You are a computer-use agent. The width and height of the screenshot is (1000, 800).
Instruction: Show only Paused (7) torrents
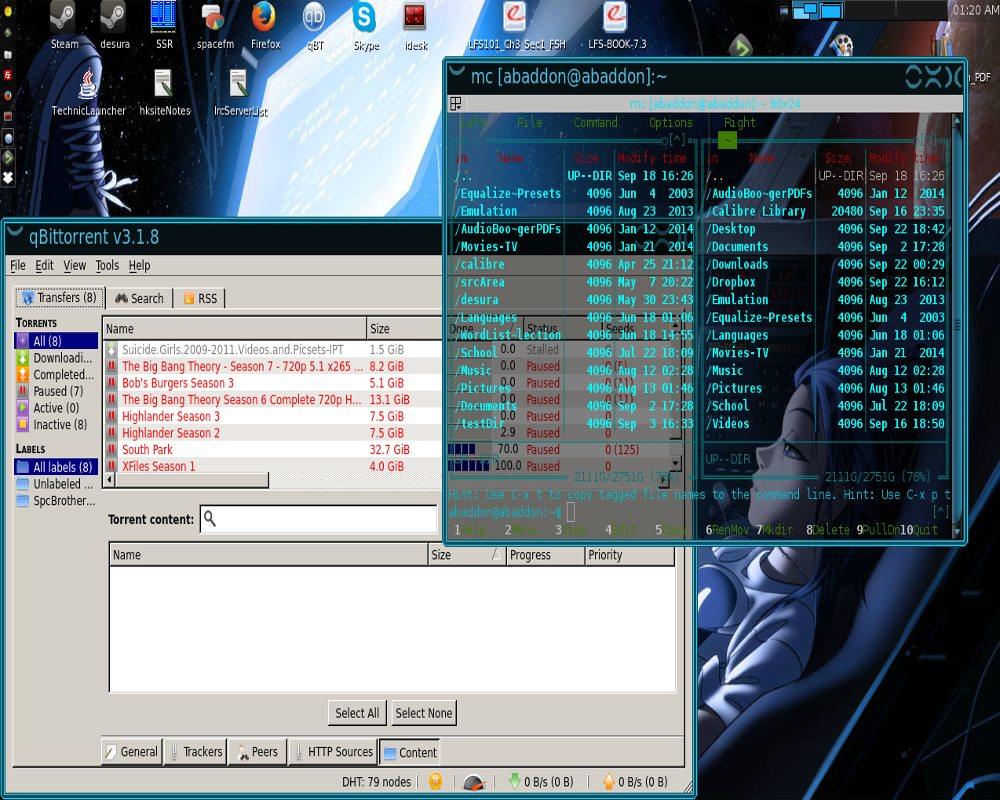pos(57,391)
